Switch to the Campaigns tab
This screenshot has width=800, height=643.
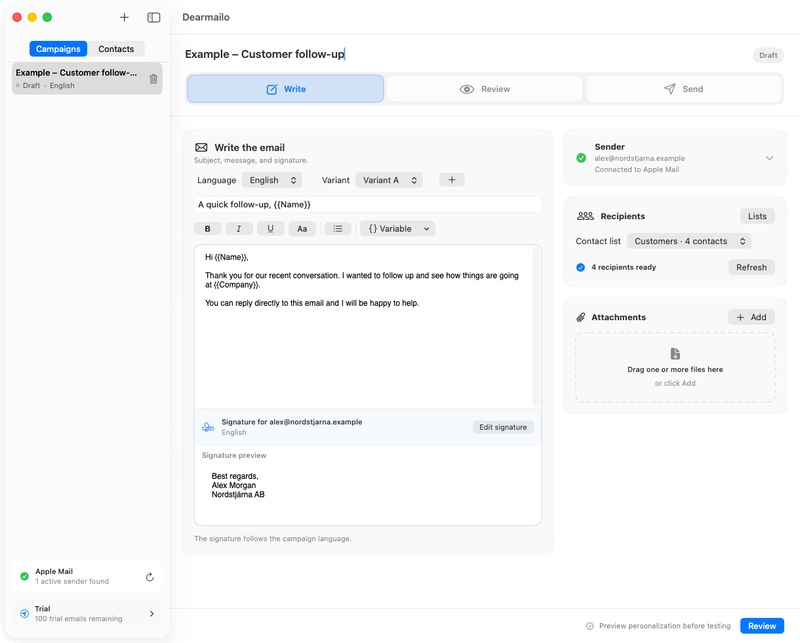click(58, 49)
